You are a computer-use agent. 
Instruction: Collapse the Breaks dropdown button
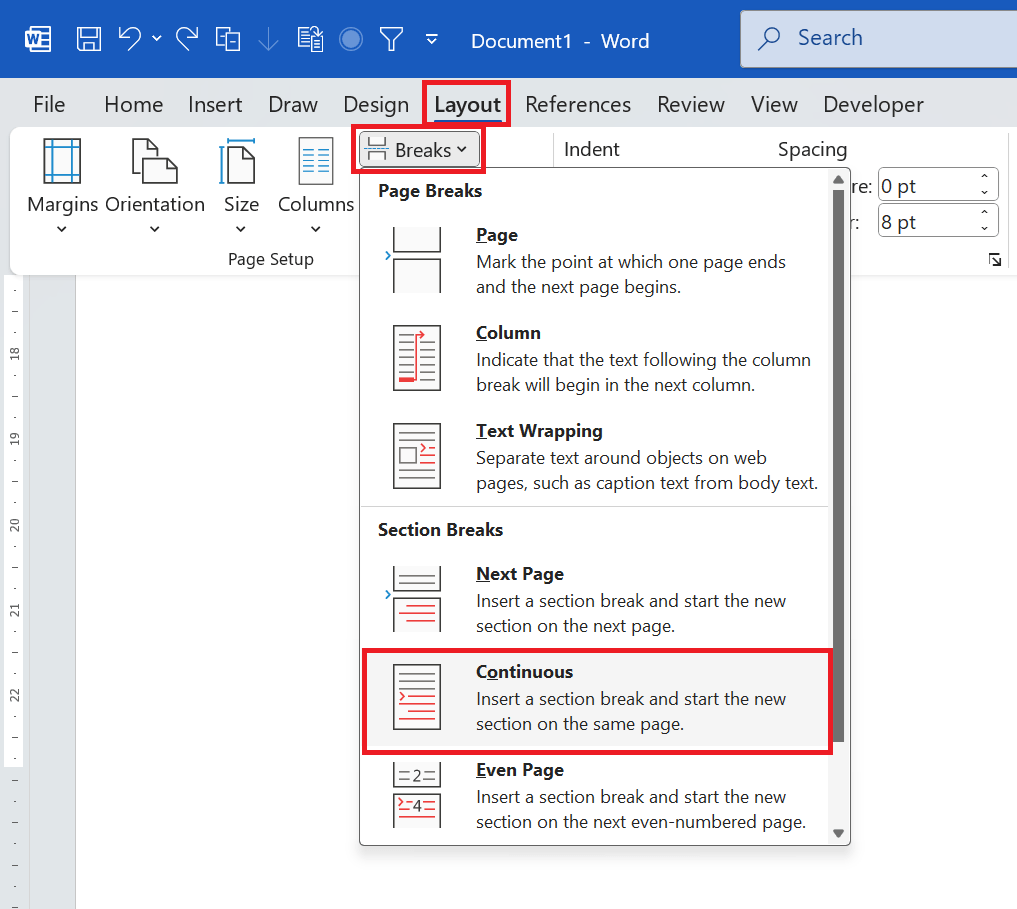tap(419, 150)
